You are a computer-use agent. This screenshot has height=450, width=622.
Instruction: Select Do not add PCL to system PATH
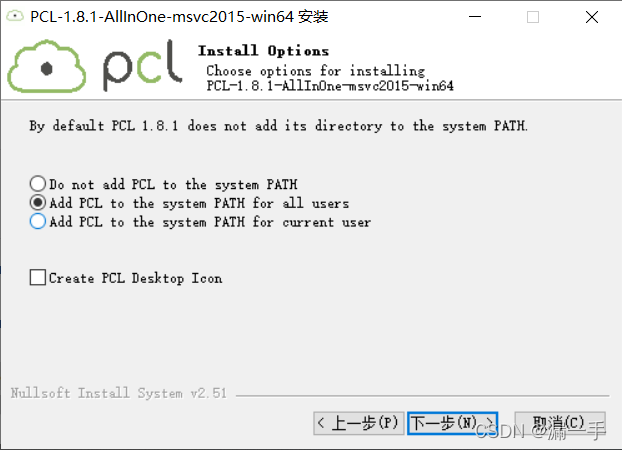(38, 184)
